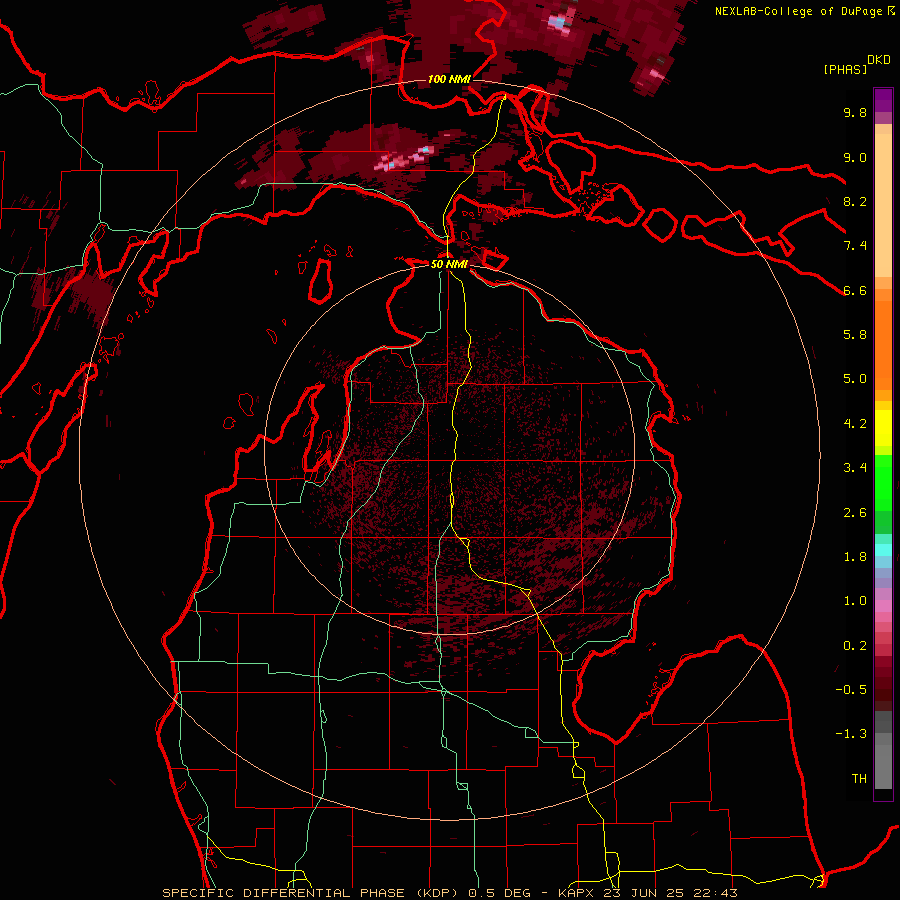Click the KAPX radar station identifier in caption

pyautogui.click(x=577, y=893)
